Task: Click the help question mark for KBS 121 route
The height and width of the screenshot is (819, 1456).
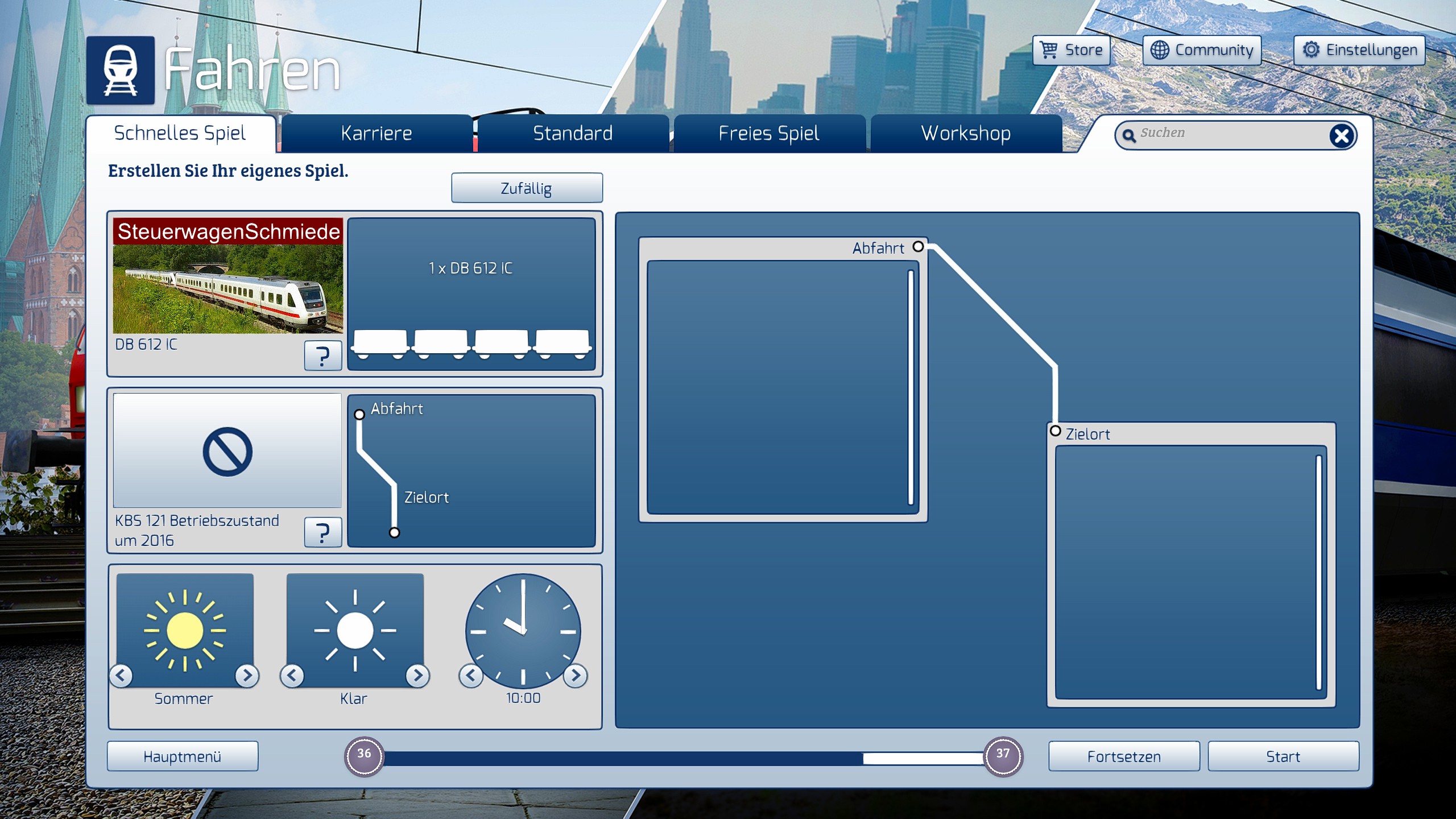Action: pyautogui.click(x=322, y=532)
